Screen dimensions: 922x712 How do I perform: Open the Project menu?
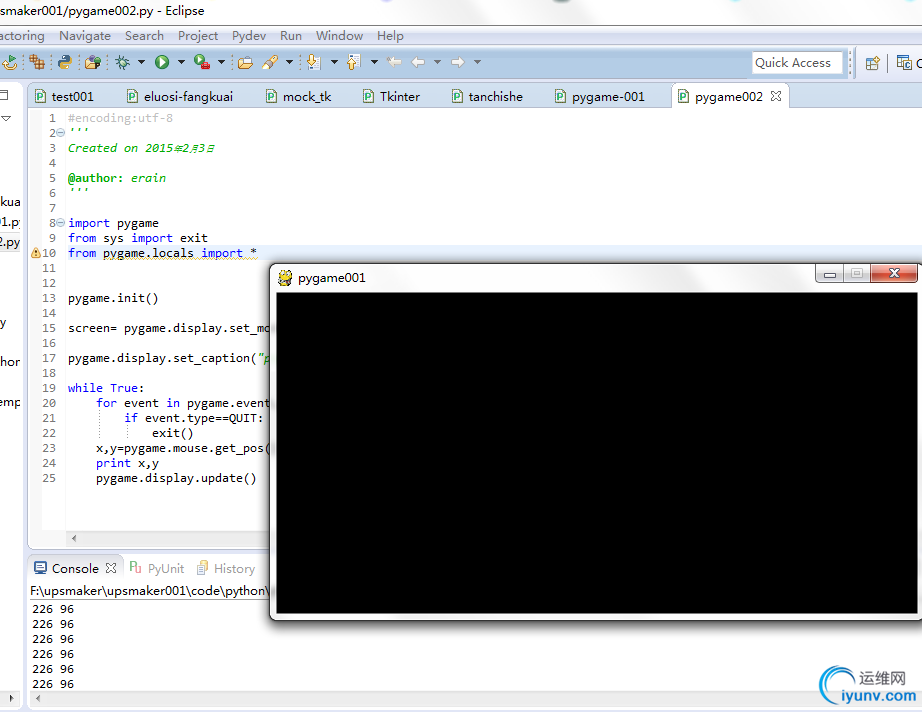coord(198,36)
